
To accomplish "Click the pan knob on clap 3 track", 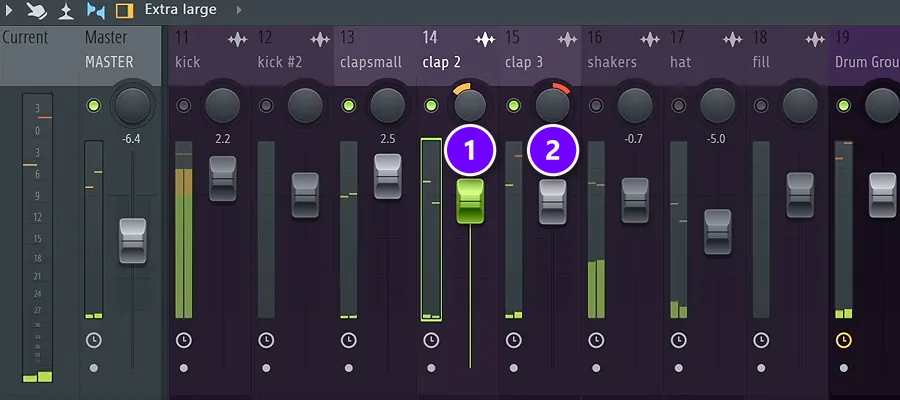I will tap(553, 106).
